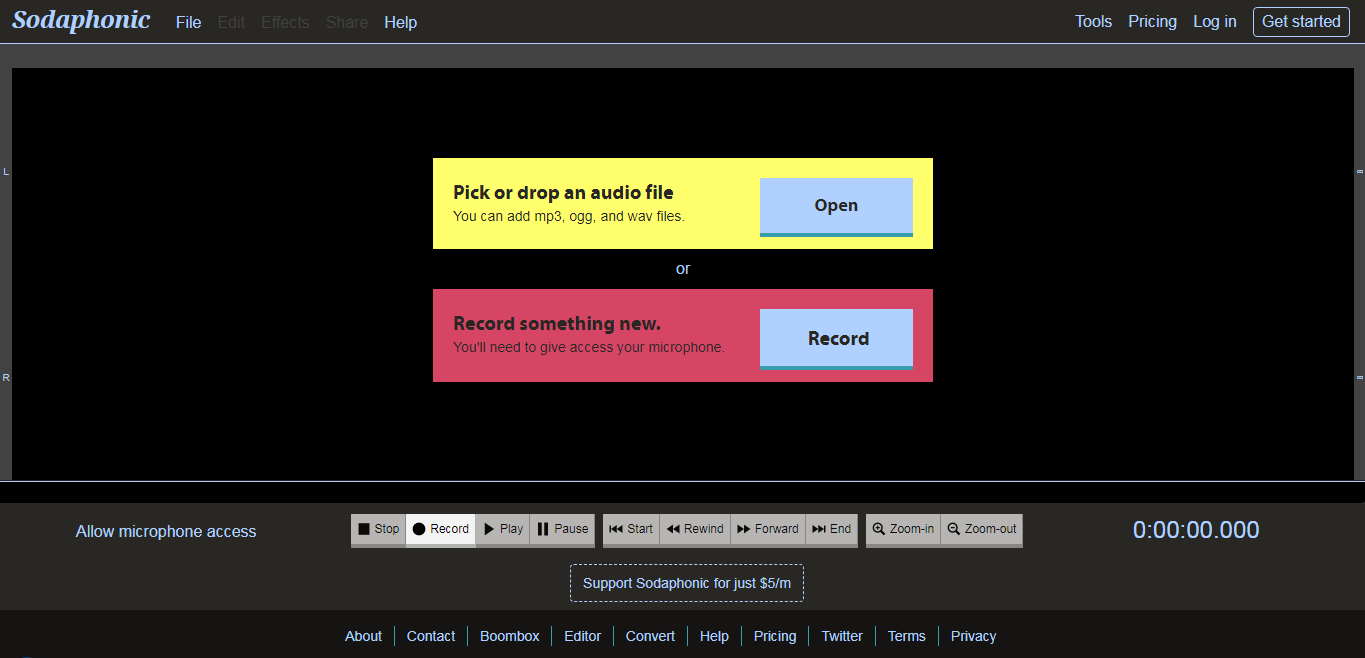
Task: Click the 'Record something new.' heading
Action: click(557, 324)
